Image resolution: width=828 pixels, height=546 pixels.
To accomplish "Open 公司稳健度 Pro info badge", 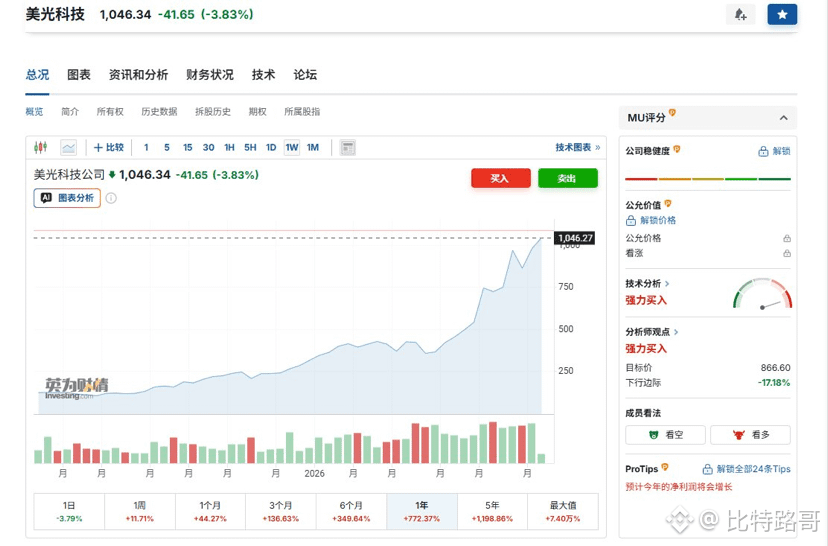I will [x=676, y=149].
